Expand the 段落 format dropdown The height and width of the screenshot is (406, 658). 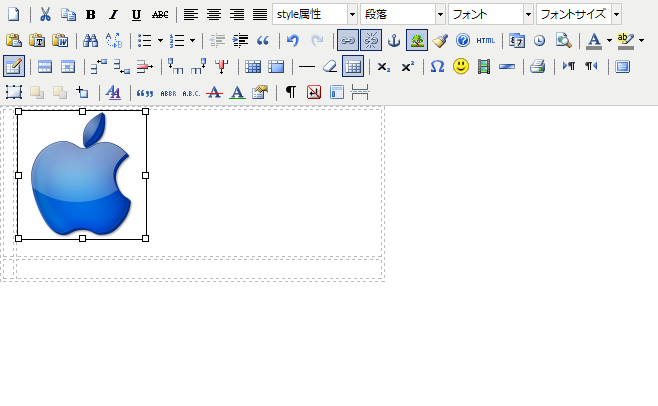click(x=440, y=15)
